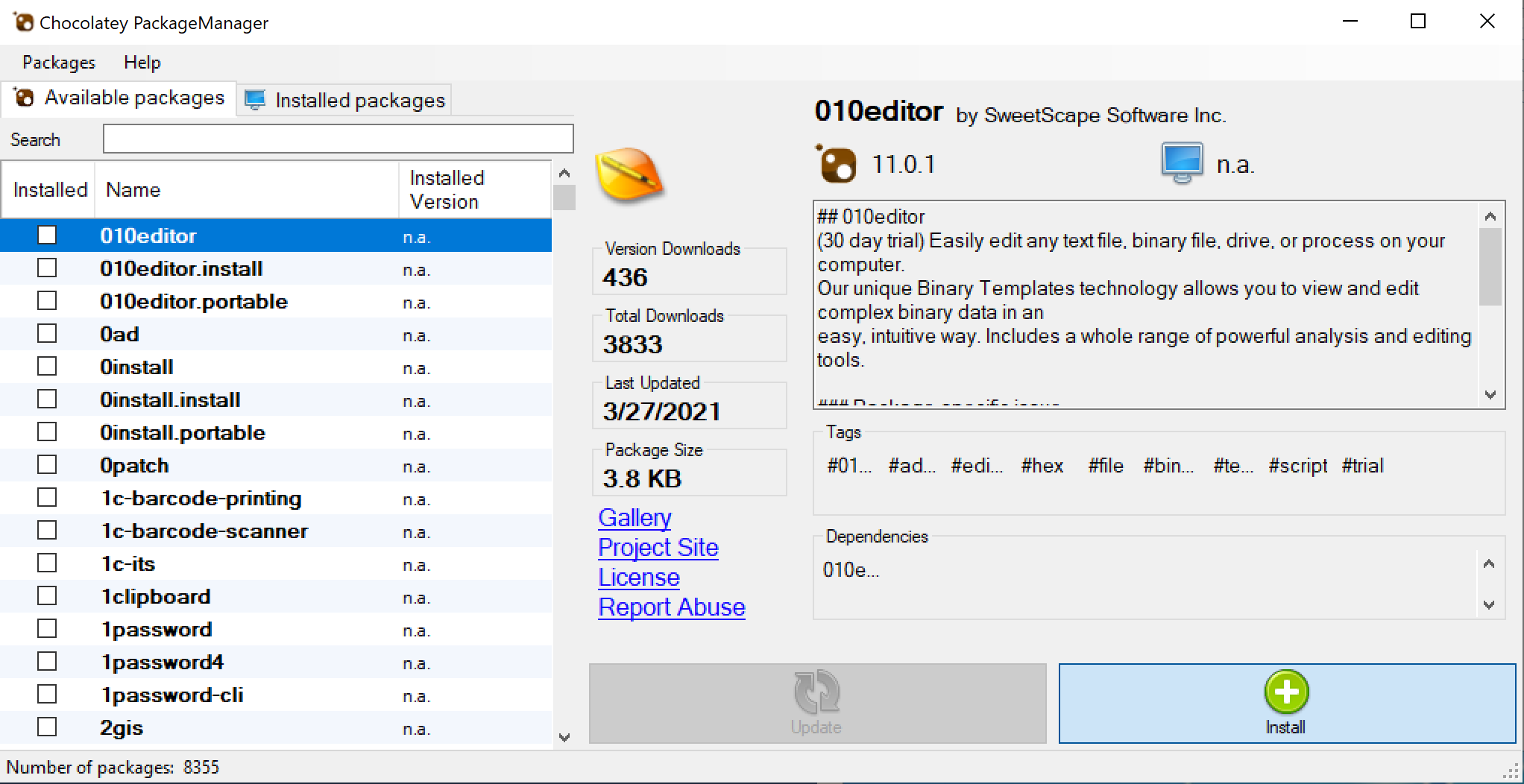Click the Chocolatey version icon beside 11.0.1
This screenshot has width=1524, height=784.
(836, 164)
